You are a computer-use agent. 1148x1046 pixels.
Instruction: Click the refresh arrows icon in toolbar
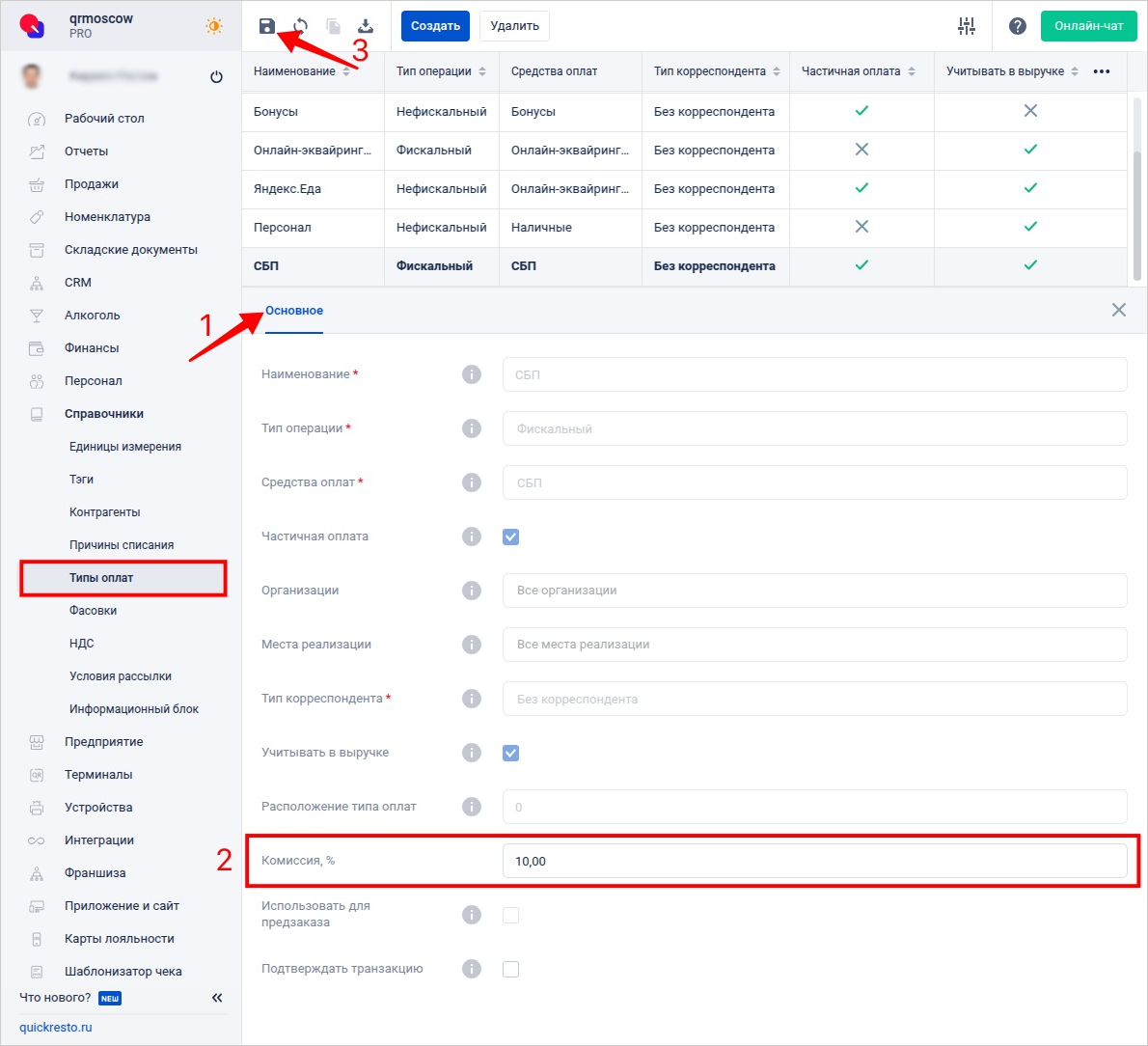pyautogui.click(x=301, y=26)
